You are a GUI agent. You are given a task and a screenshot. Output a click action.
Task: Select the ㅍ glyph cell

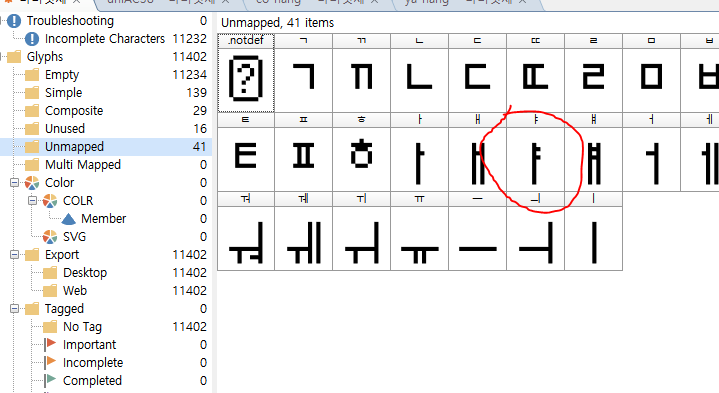click(304, 152)
